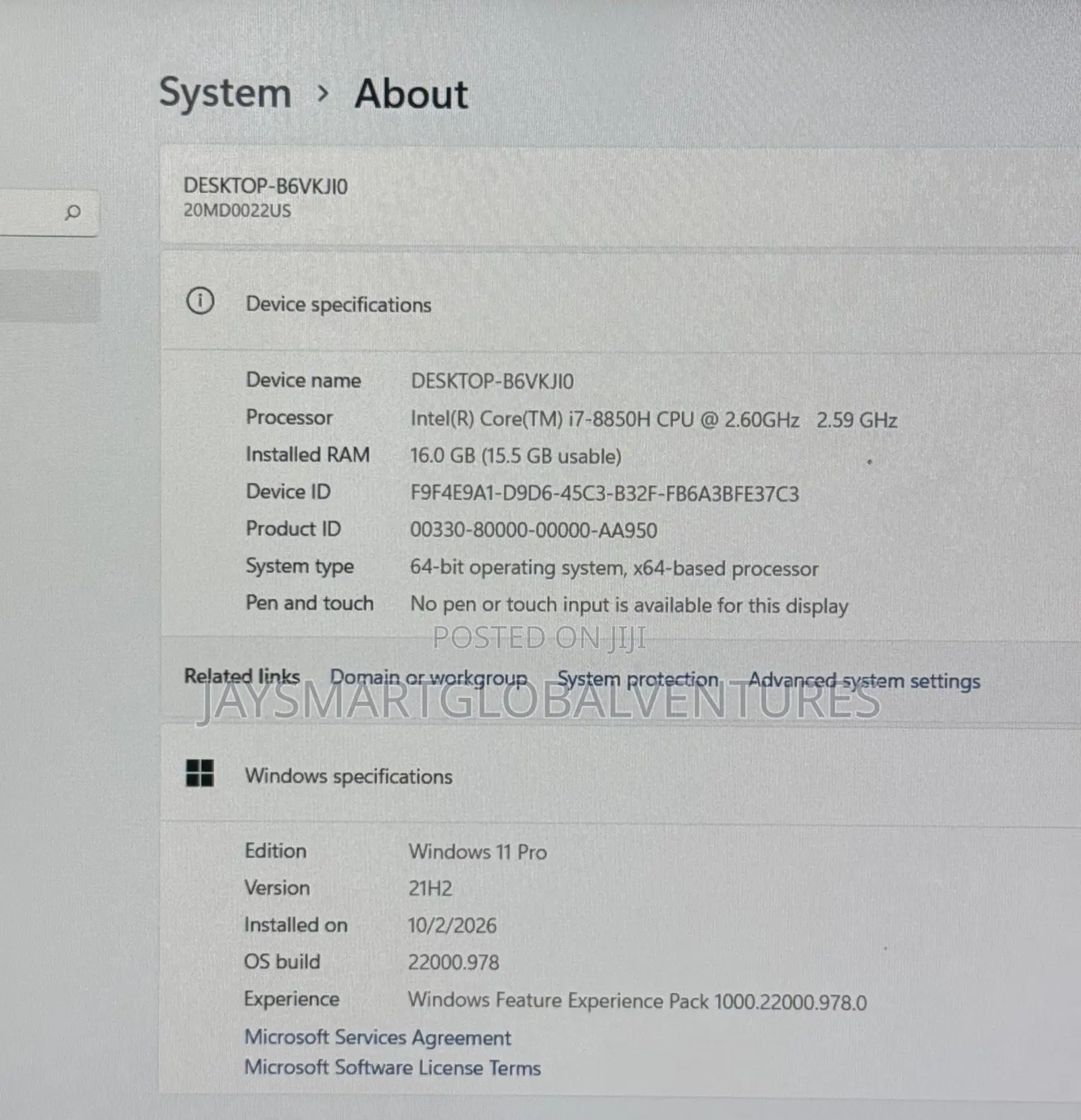1081x1120 pixels.
Task: Click the About page heading
Action: (x=411, y=94)
